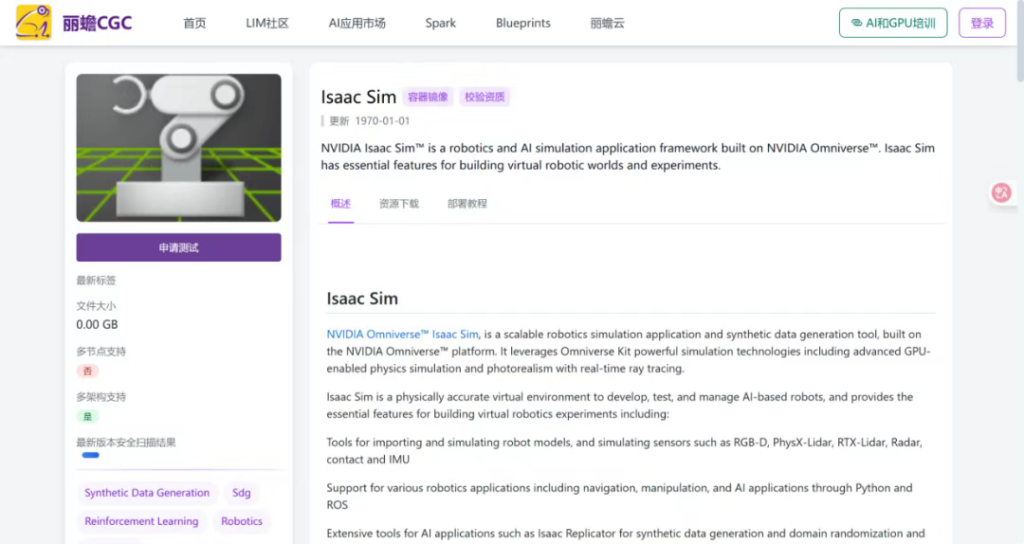This screenshot has height=544, width=1024.
Task: Open Spark in the top navigation
Action: point(440,23)
